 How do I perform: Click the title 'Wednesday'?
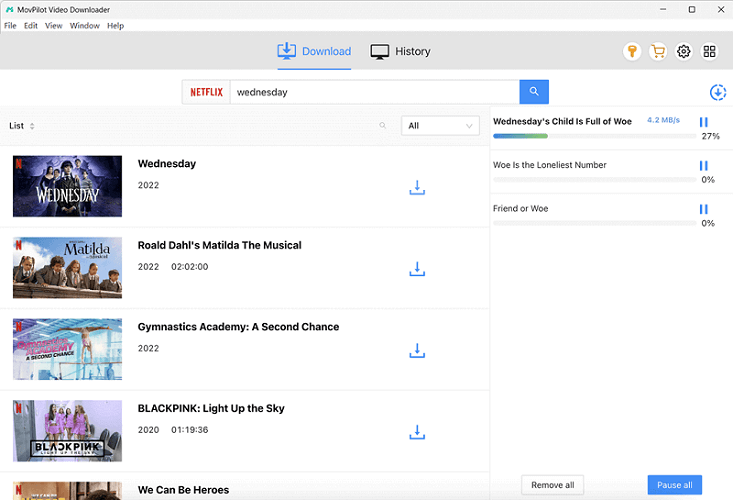tap(167, 164)
